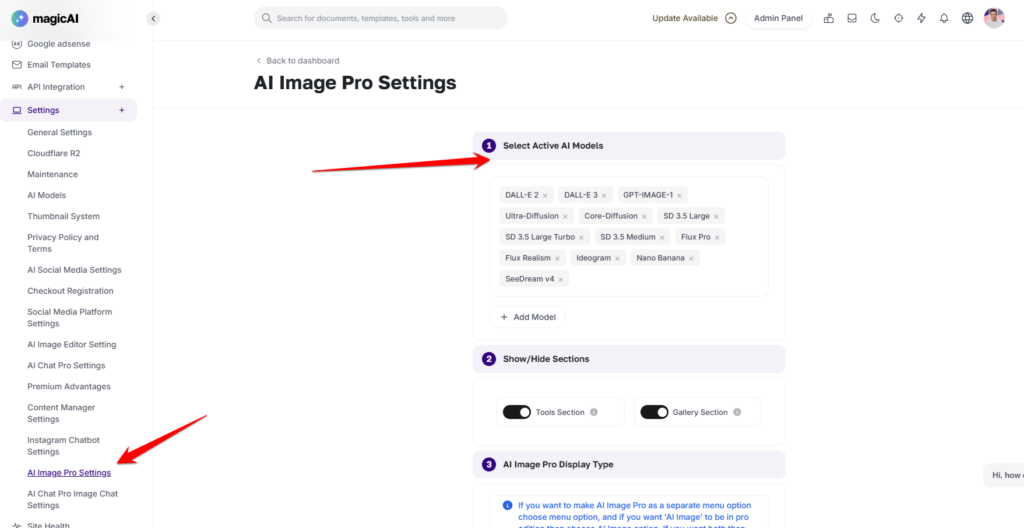Collapse the sidebar with the chevron button
Viewport: 1024px width, 528px height.
[153, 18]
